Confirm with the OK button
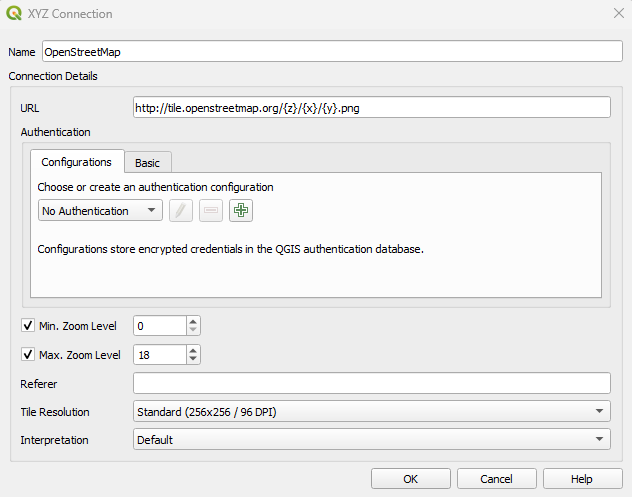Image resolution: width=632 pixels, height=497 pixels. 411,479
